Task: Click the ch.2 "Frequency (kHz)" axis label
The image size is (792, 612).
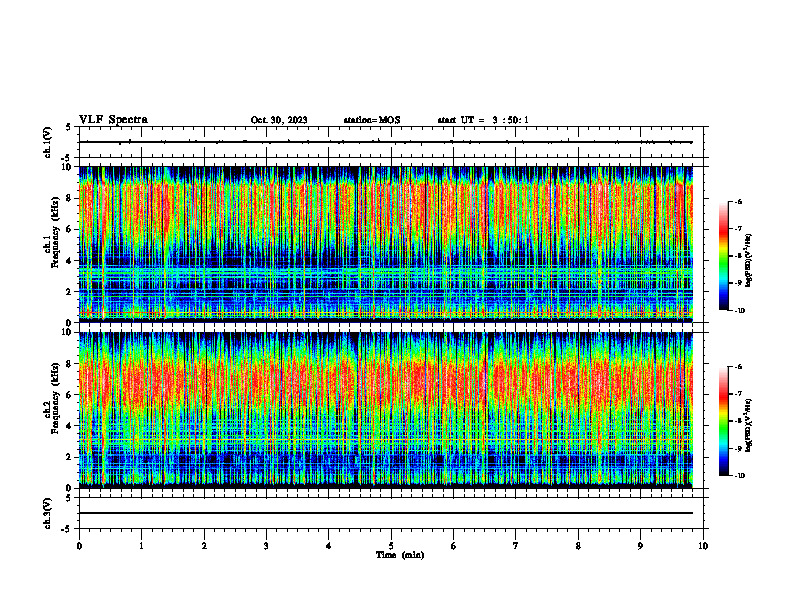Action: tap(55, 398)
